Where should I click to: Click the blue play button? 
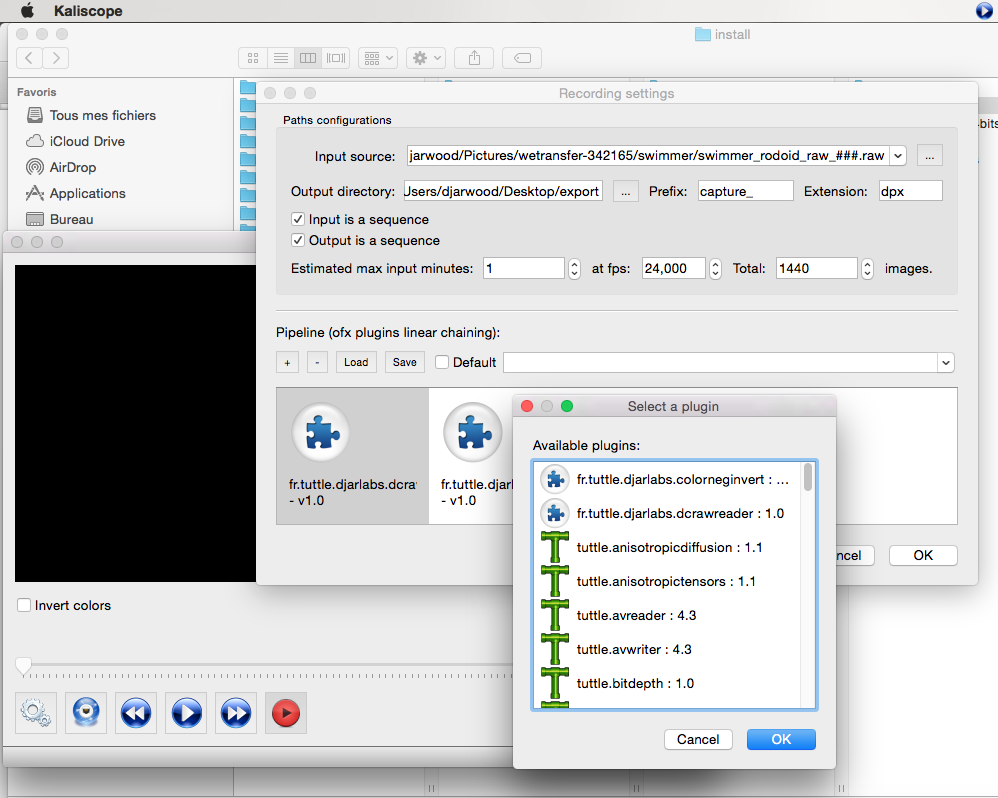click(x=186, y=713)
